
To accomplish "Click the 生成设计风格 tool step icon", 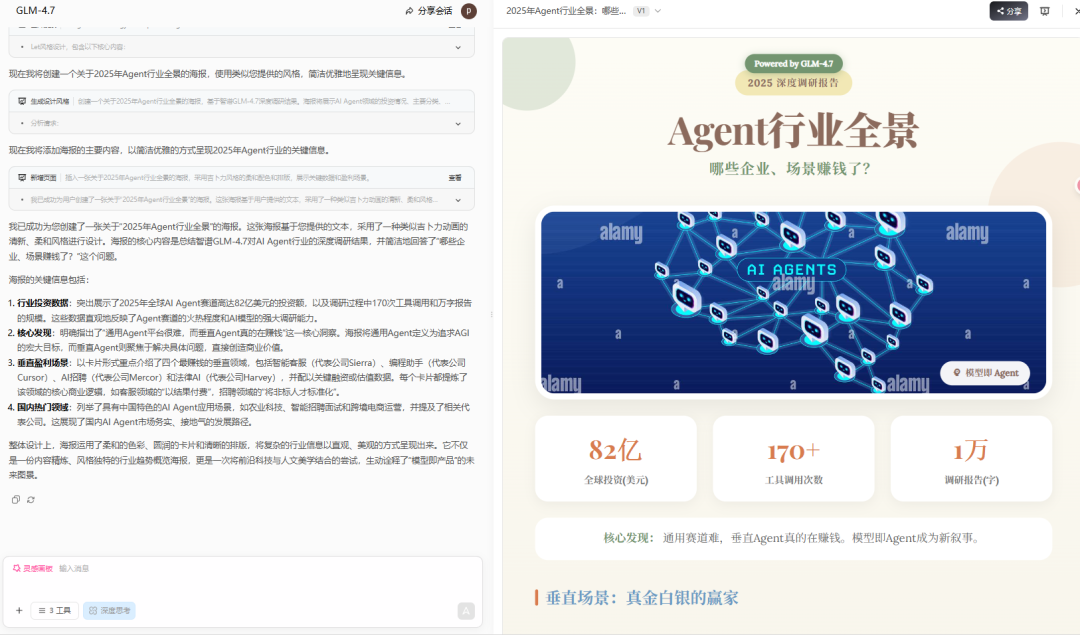I will (x=22, y=101).
